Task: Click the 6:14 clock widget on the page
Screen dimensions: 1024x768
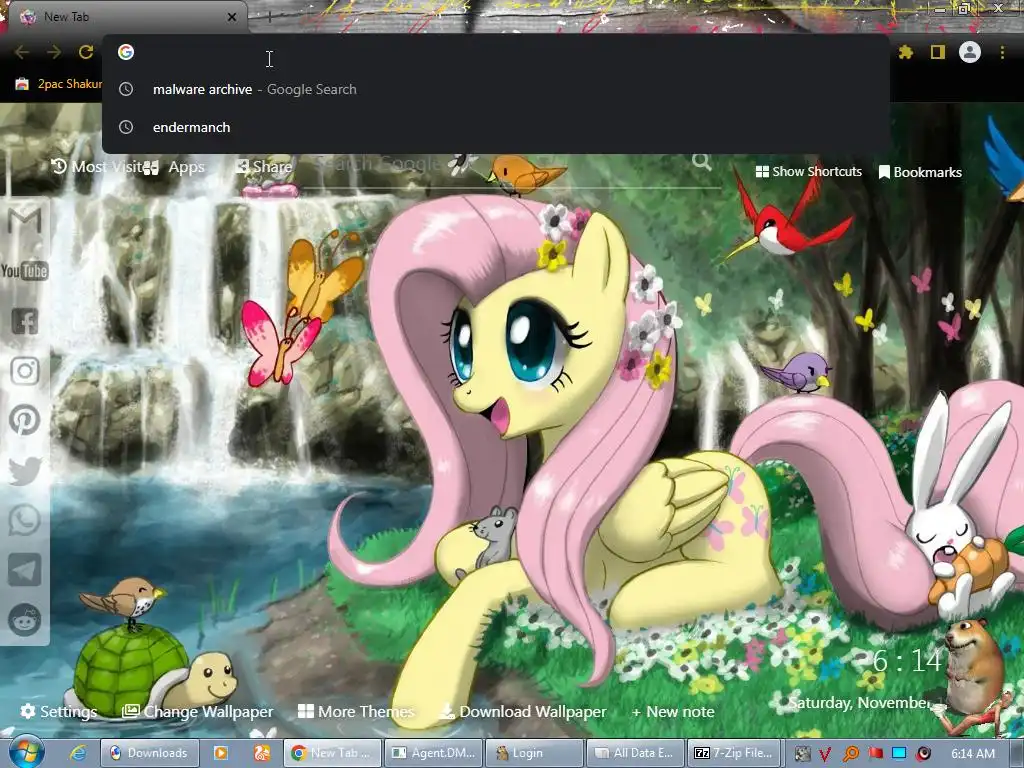Action: tap(908, 661)
